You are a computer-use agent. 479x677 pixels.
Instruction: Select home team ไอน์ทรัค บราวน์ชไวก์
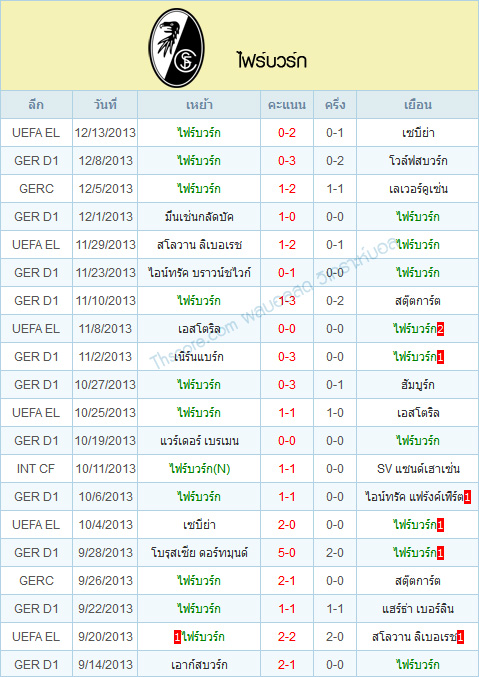[x=199, y=272]
